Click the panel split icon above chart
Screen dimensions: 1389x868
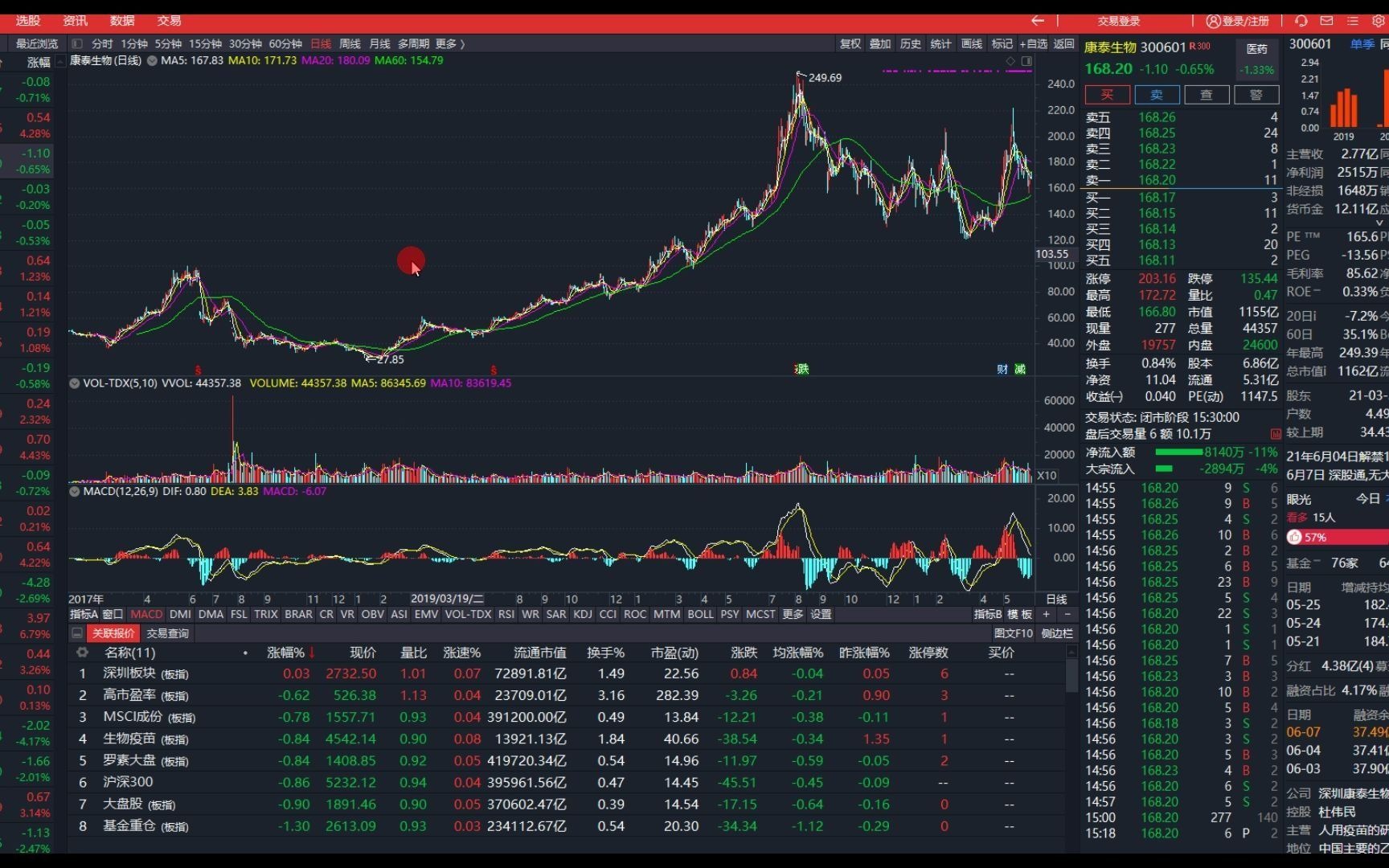(1026, 61)
